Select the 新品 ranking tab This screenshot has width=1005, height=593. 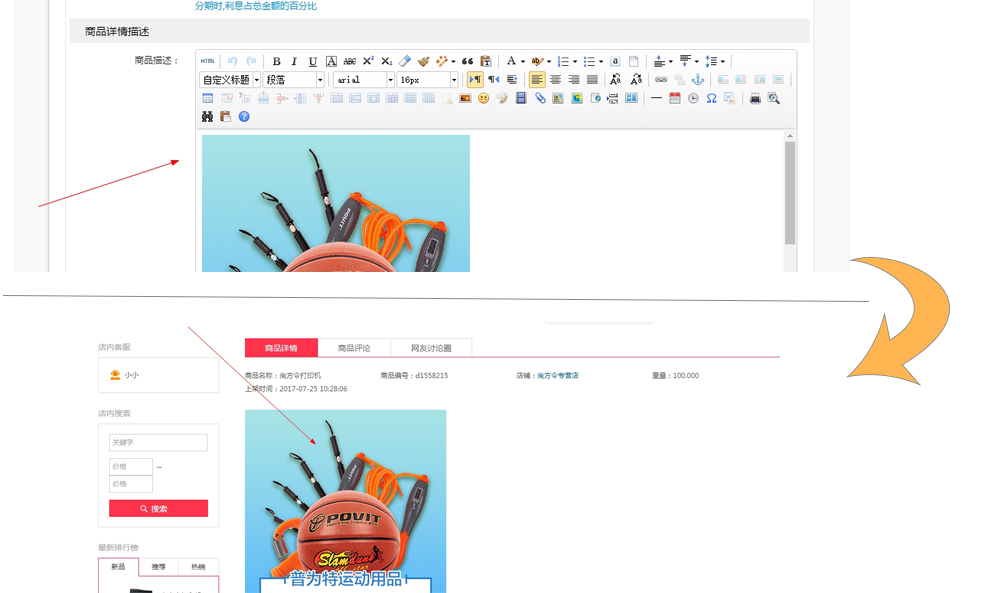(118, 567)
